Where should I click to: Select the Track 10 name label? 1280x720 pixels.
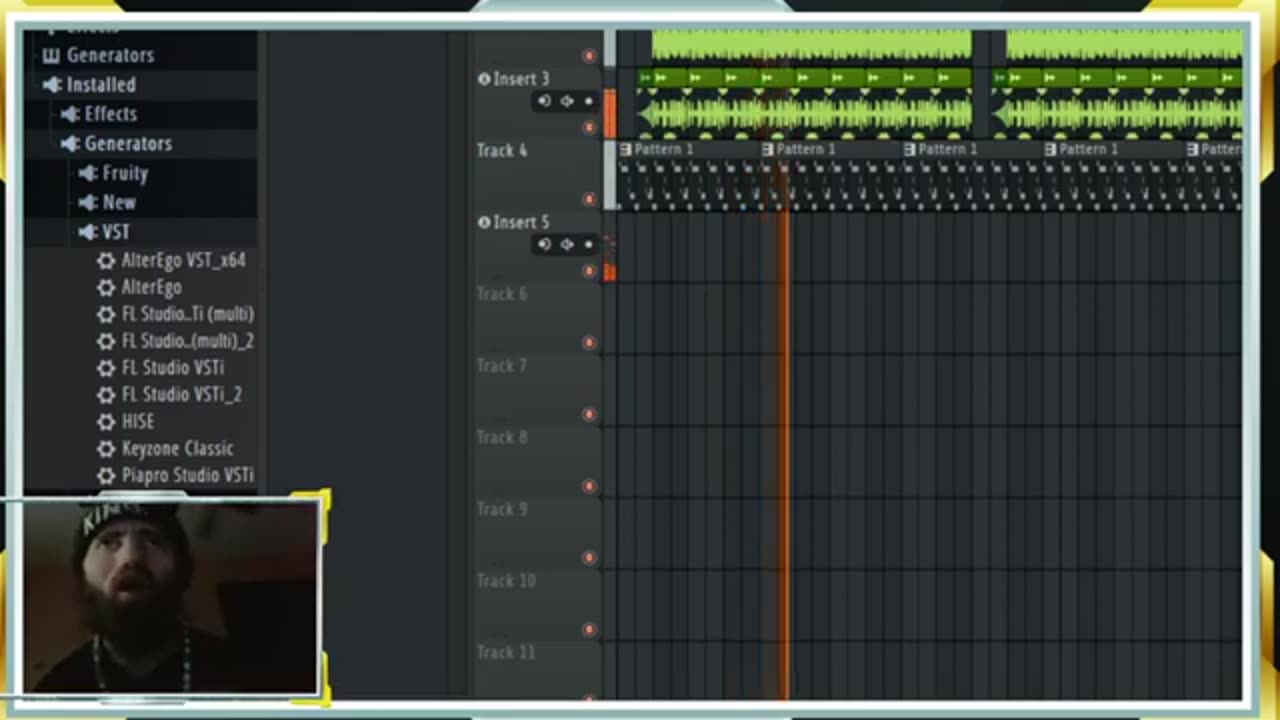coord(506,581)
